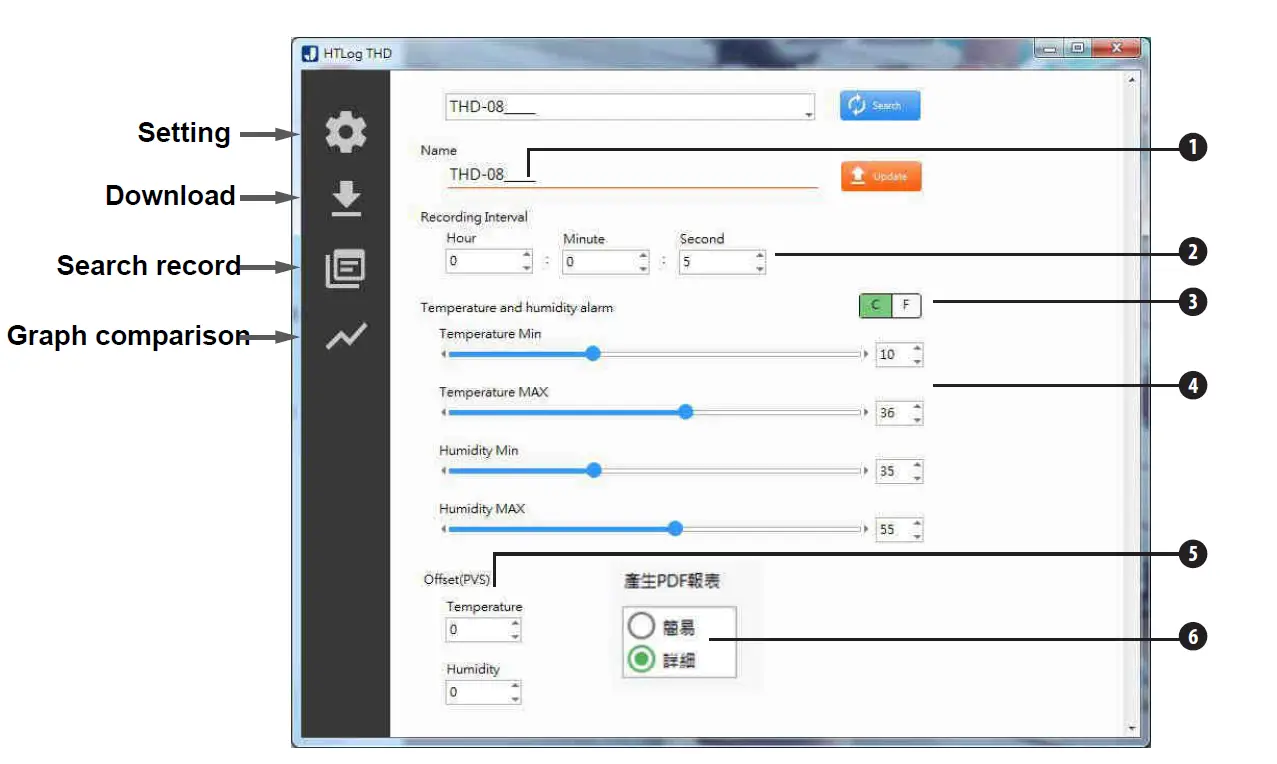The image size is (1277, 764).
Task: Increase the Hour value with up arrow
Action: click(527, 256)
